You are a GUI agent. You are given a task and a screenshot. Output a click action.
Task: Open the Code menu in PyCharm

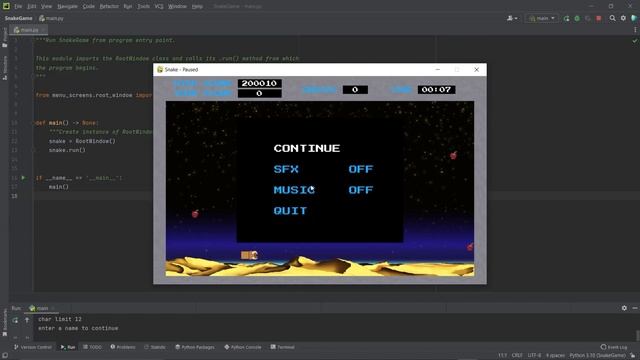[x=89, y=7]
